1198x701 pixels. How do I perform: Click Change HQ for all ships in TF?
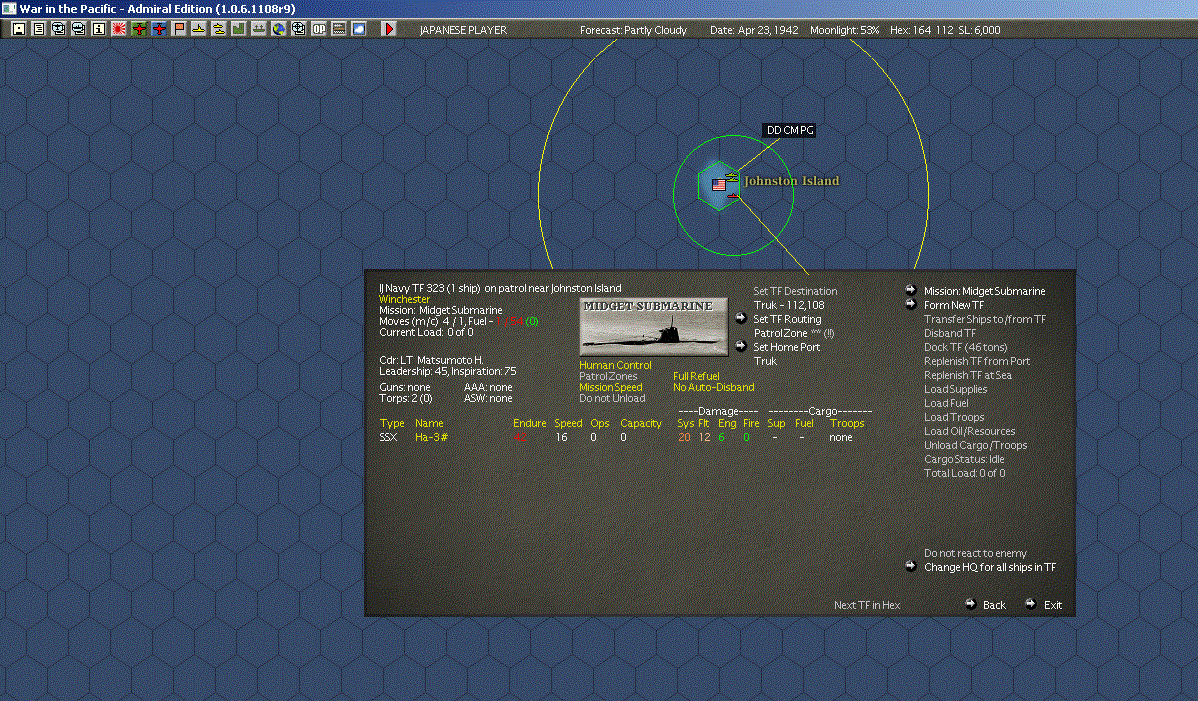point(989,567)
